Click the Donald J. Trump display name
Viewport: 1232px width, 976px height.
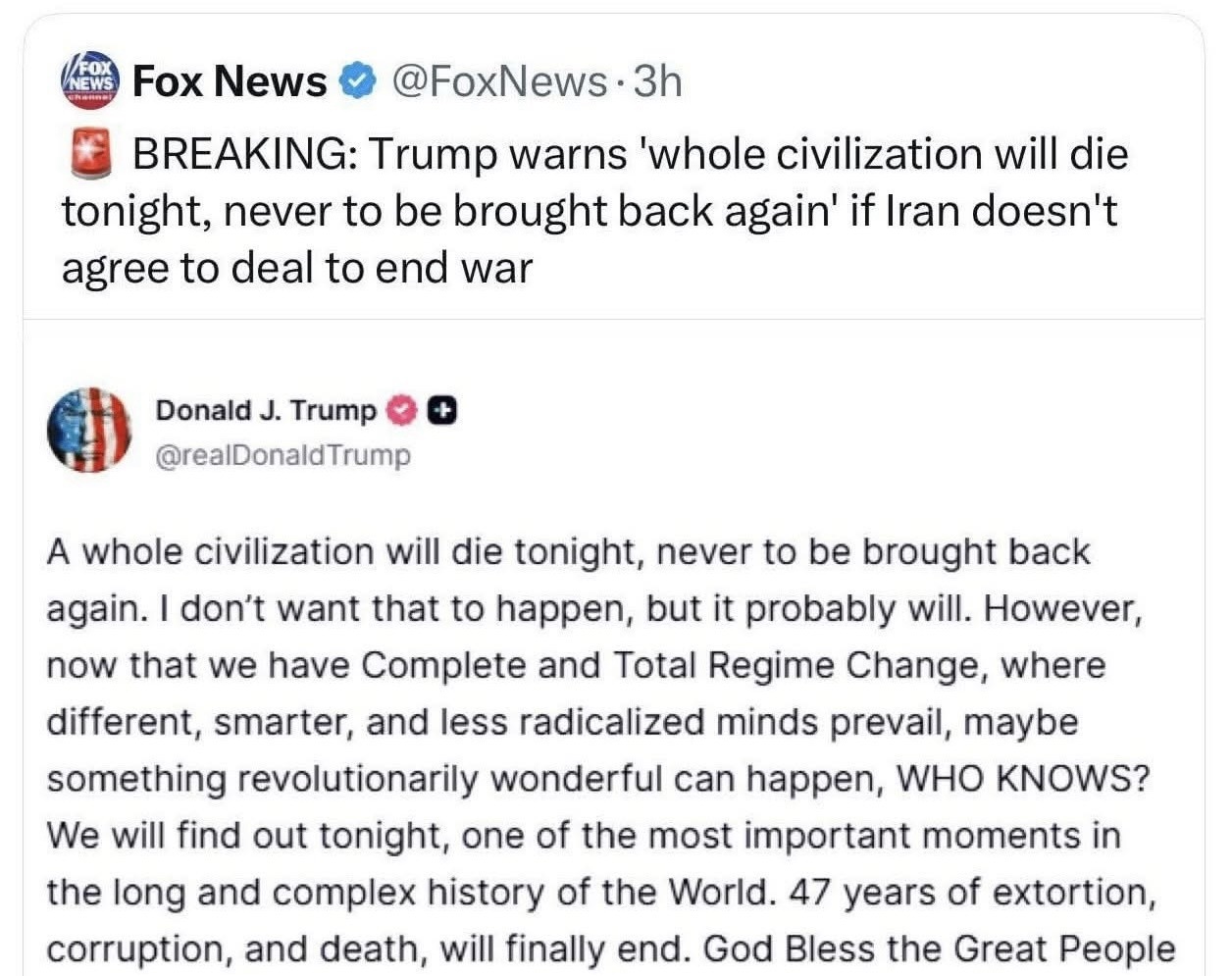click(x=265, y=411)
